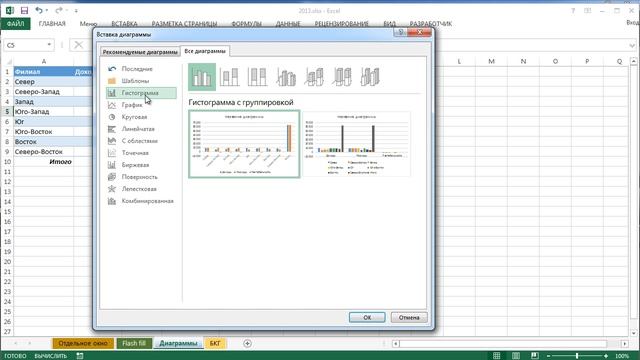Click cell containing Юго-Восток
Screen dimensions: 640x360
(x=43, y=132)
